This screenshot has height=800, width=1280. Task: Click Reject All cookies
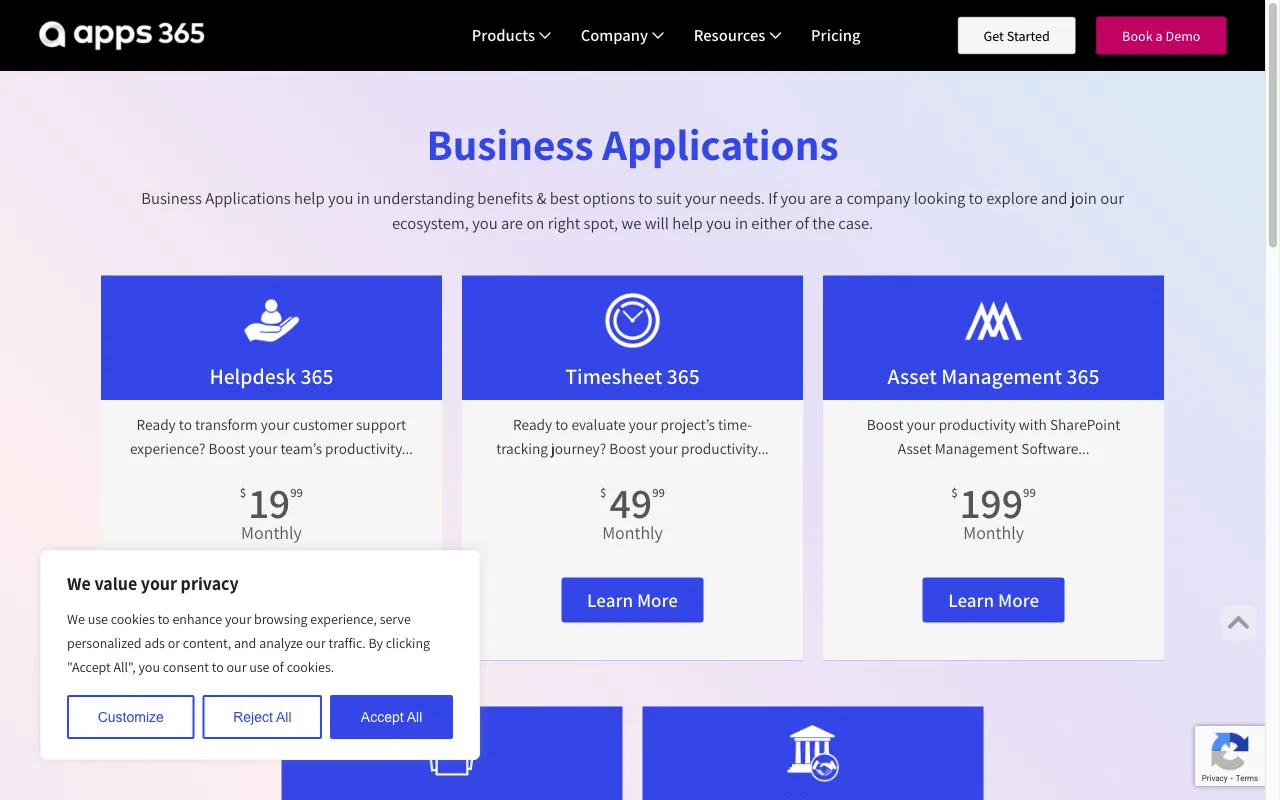click(x=262, y=717)
